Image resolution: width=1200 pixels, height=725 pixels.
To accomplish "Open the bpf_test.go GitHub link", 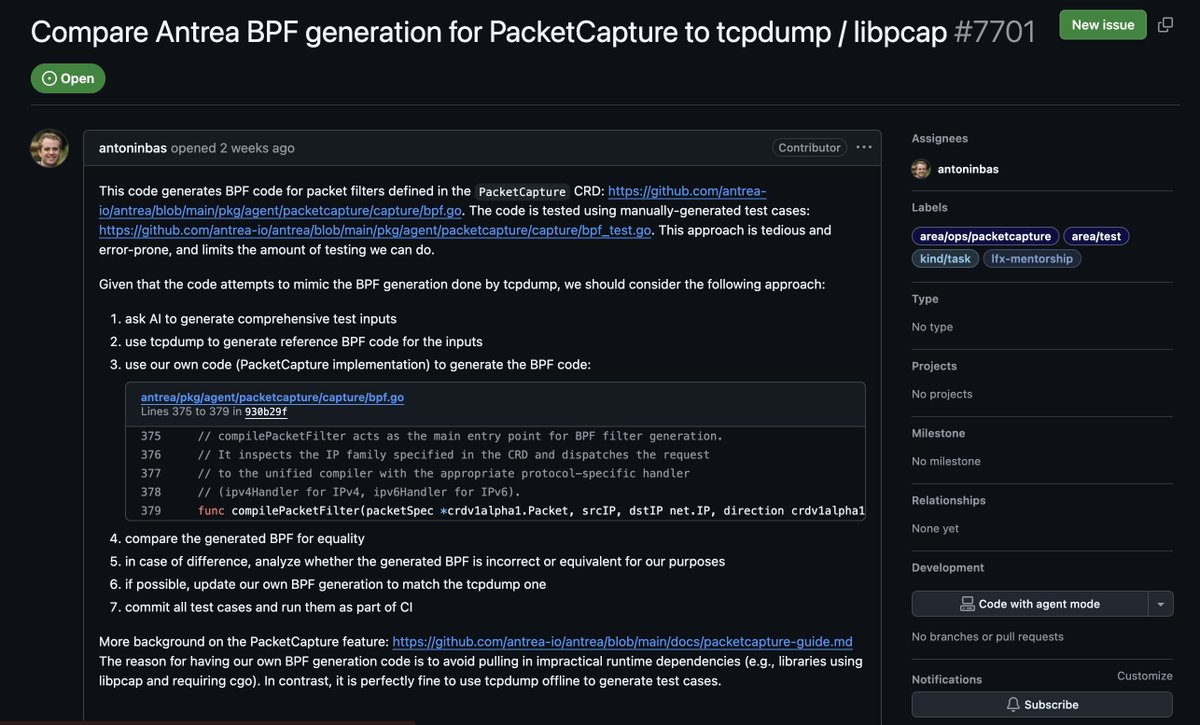I will click(375, 230).
